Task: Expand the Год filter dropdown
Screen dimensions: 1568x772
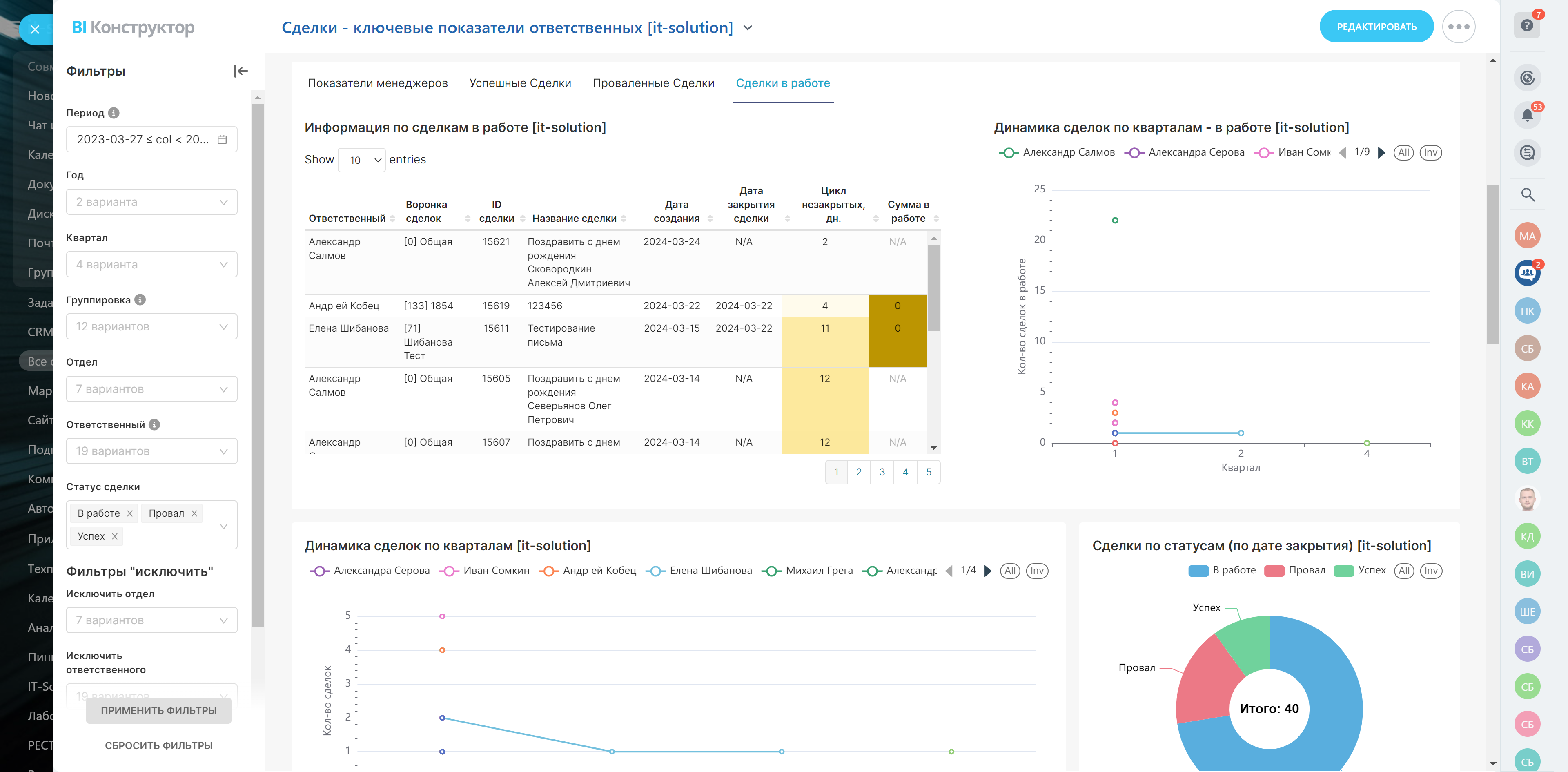Action: click(x=151, y=202)
